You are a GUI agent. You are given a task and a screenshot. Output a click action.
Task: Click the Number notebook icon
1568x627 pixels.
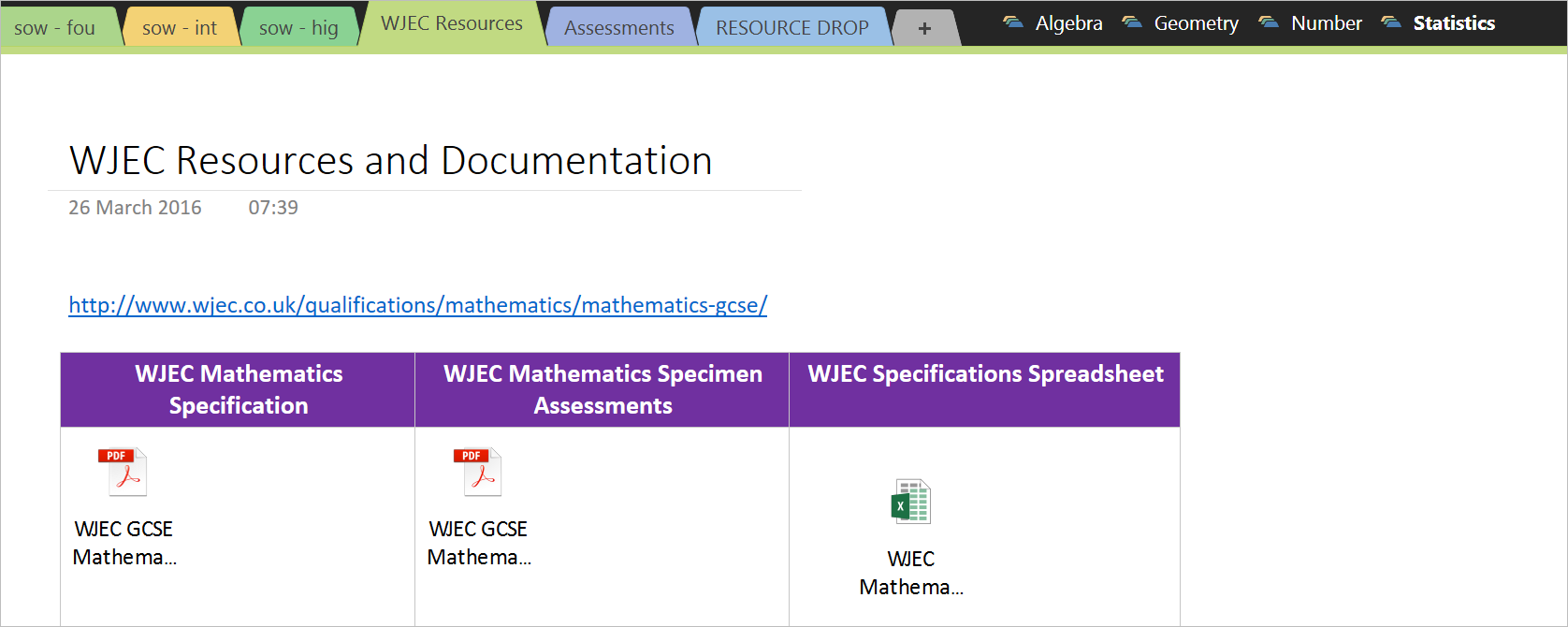click(1268, 22)
